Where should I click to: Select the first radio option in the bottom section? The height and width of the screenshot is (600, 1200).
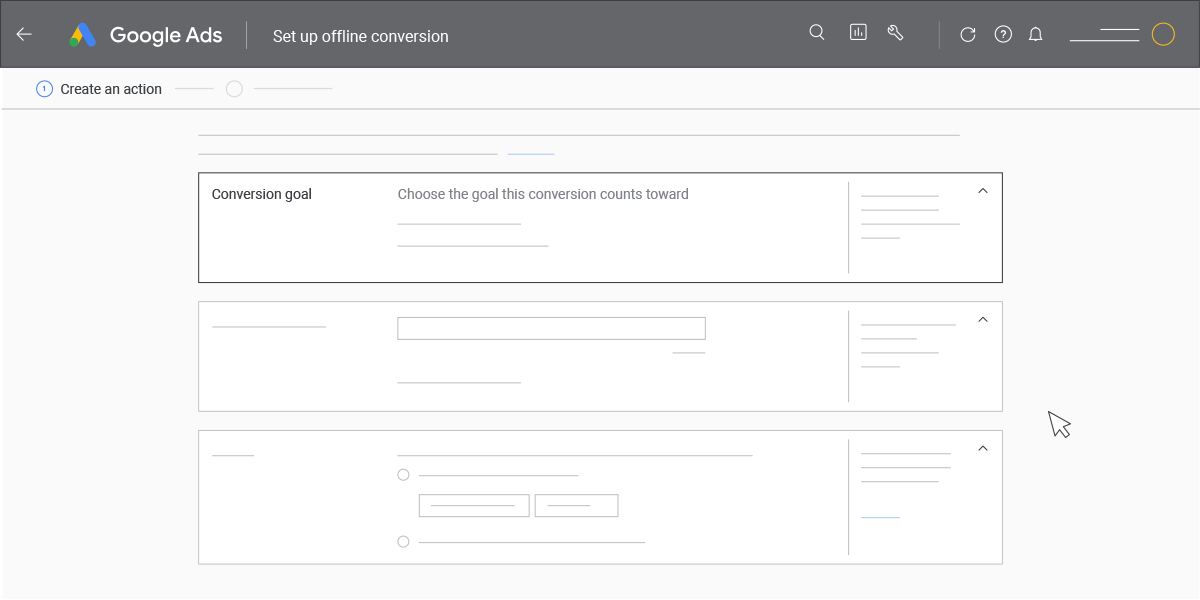click(x=403, y=474)
